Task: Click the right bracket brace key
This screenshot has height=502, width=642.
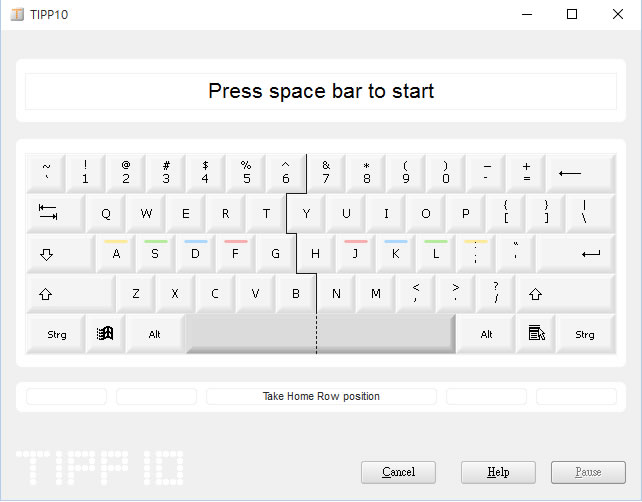Action: (x=545, y=213)
